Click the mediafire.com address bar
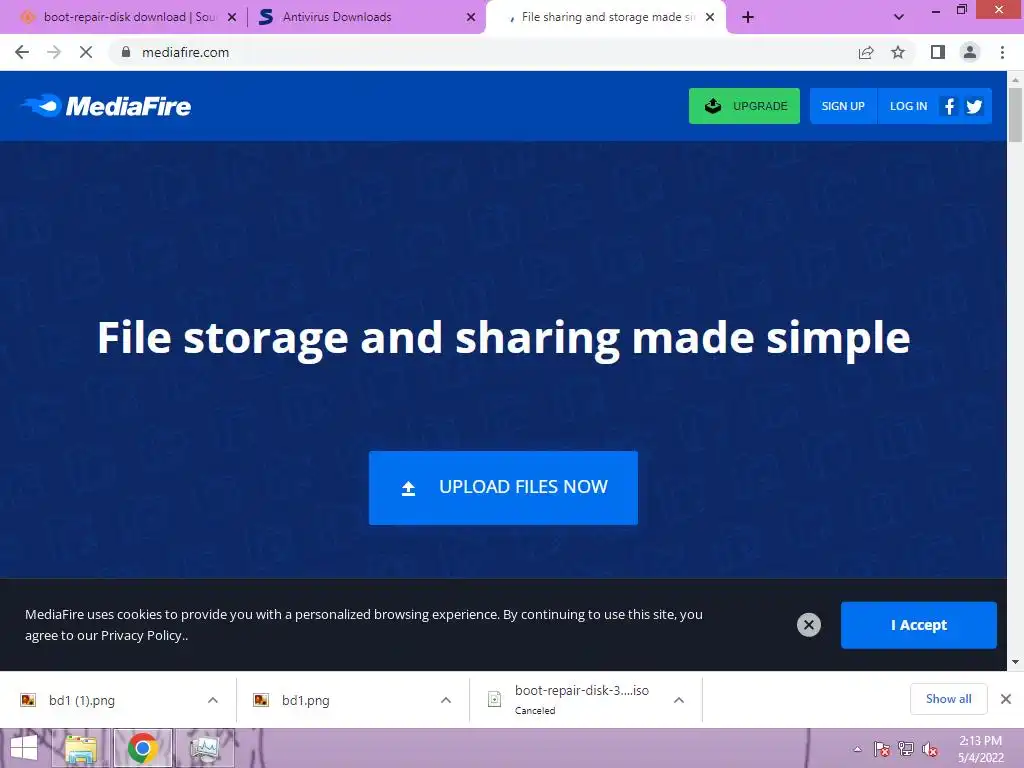 click(483, 52)
